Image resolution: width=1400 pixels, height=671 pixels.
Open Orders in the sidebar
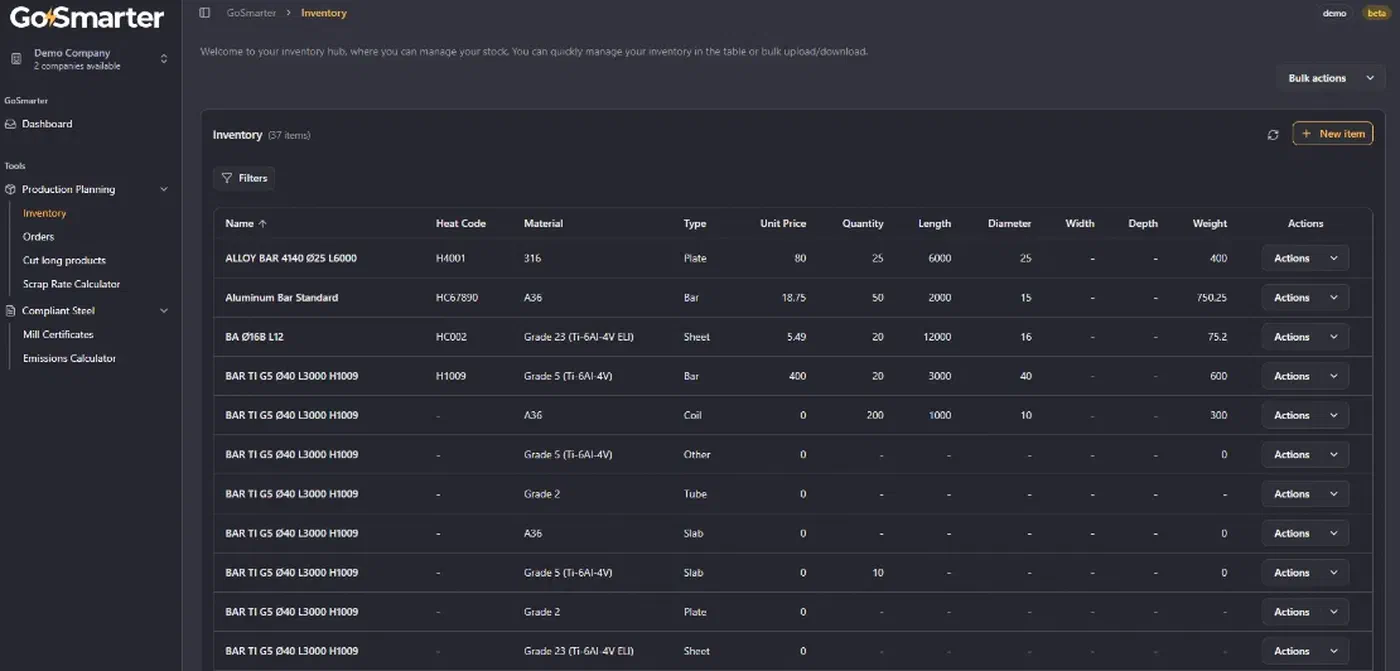(x=39, y=237)
